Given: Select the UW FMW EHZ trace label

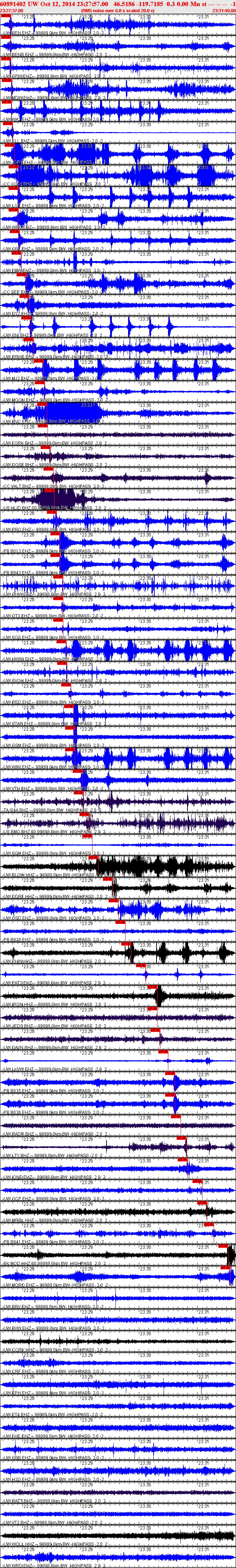Looking at the screenshot, I should point(54,269).
